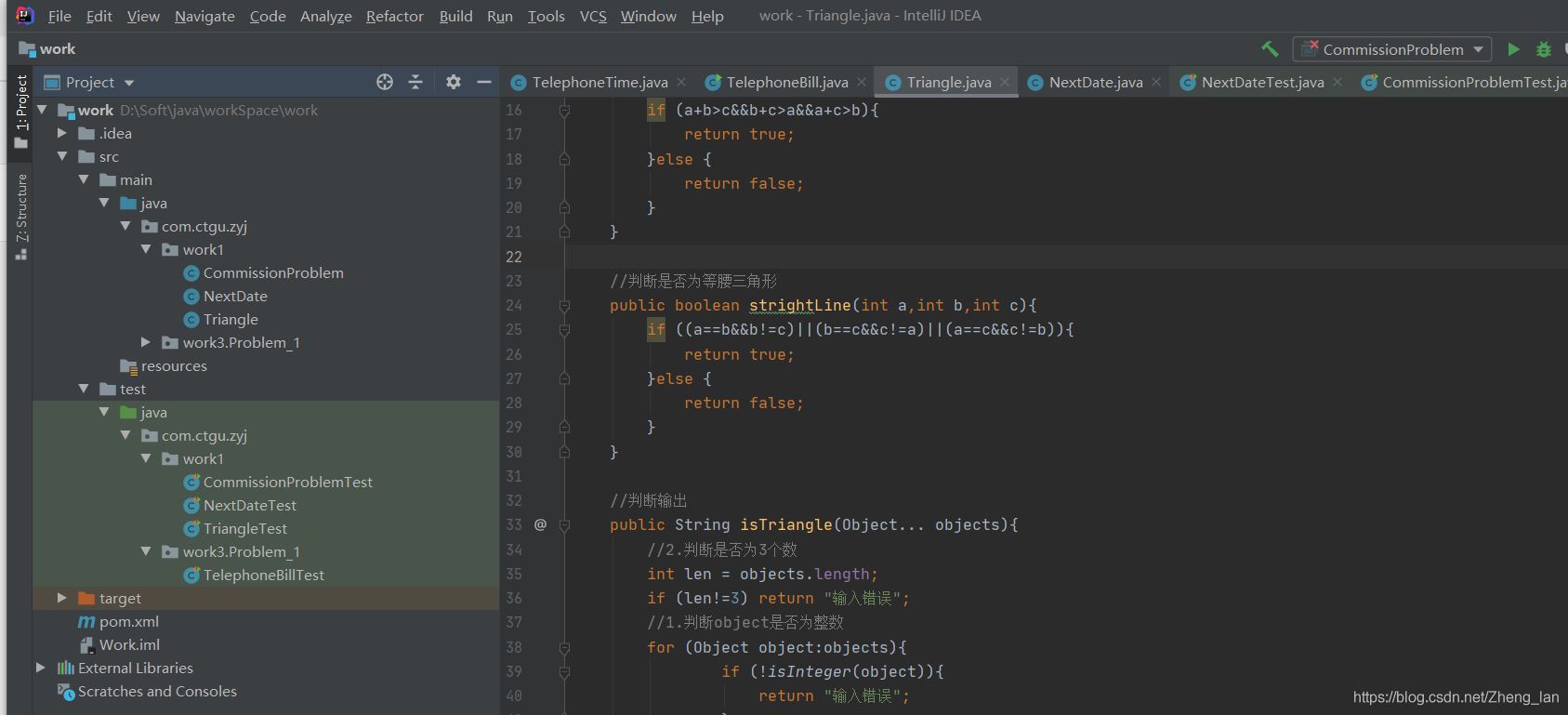Screen dimensions: 1568x715
Task: Hide the Project tool window
Action: 483,82
